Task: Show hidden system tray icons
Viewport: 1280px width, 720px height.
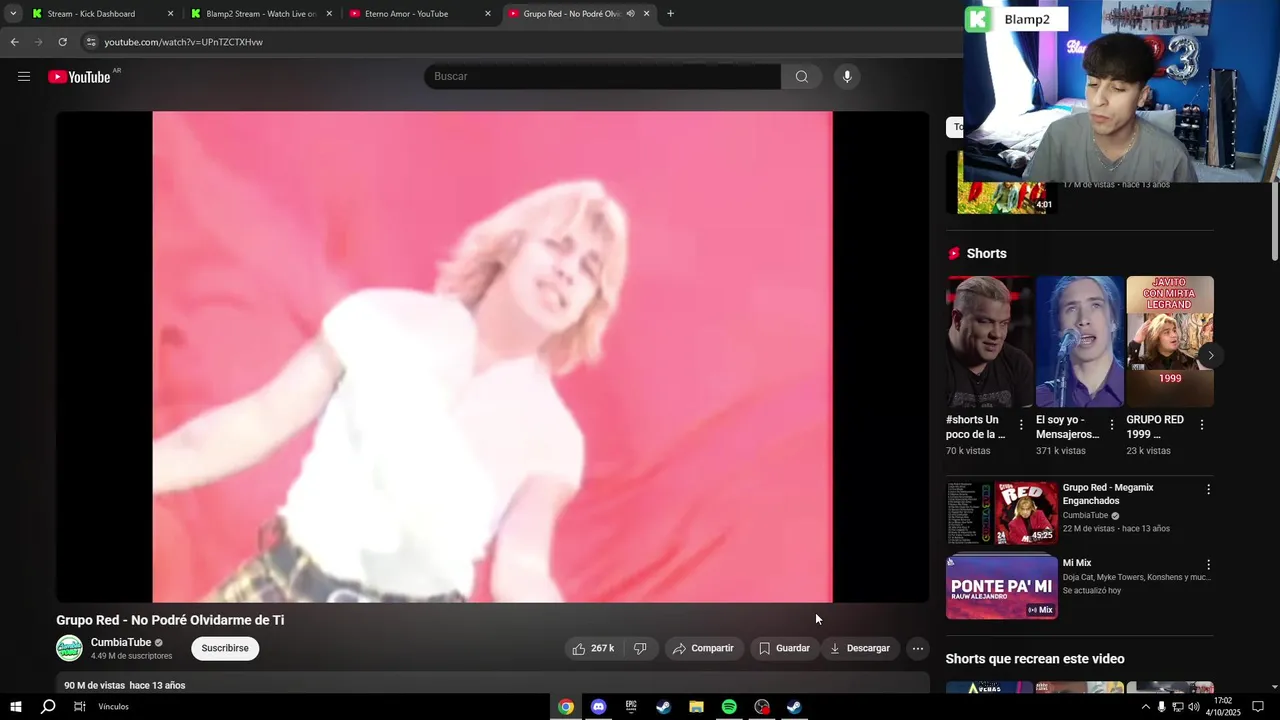Action: 1145,707
